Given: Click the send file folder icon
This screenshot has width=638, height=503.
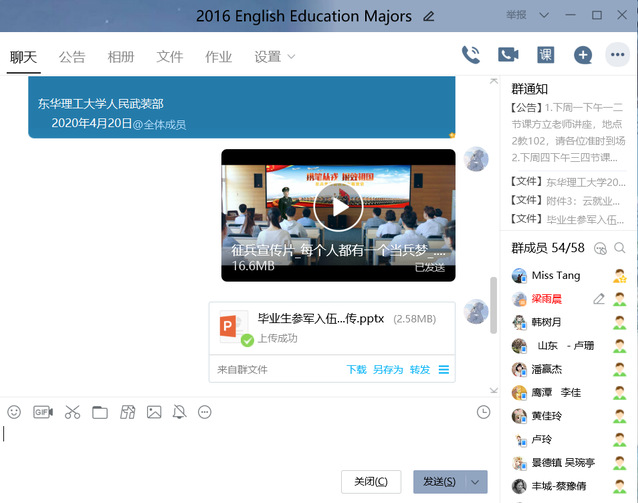Looking at the screenshot, I should 100,412.
